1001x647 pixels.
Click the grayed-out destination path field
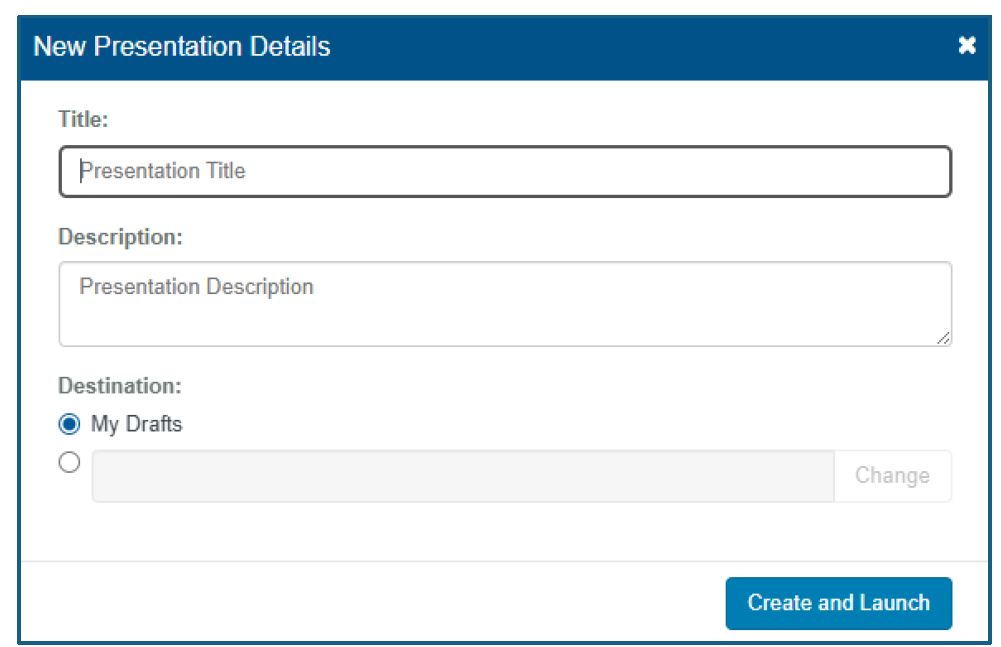point(462,476)
